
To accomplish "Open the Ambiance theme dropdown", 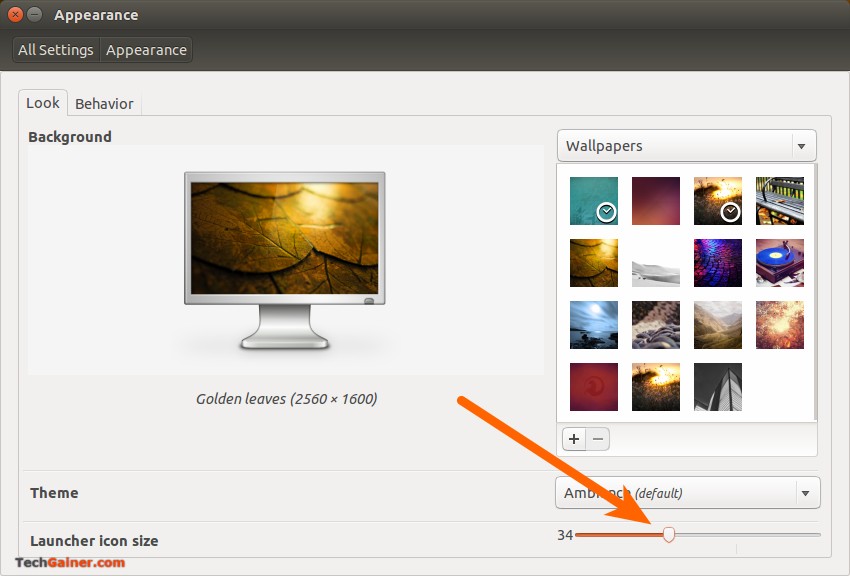I will [x=687, y=493].
